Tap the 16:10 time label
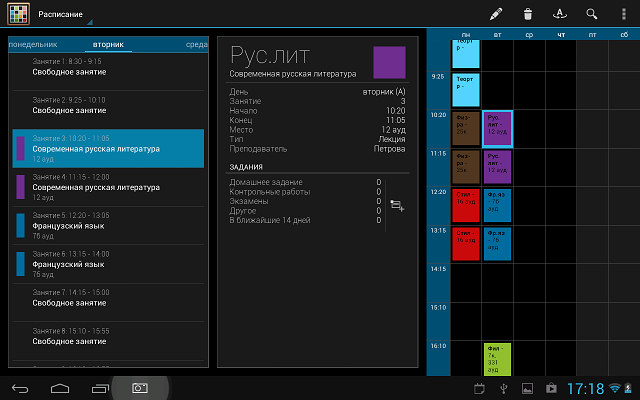640x400 pixels. point(438,346)
